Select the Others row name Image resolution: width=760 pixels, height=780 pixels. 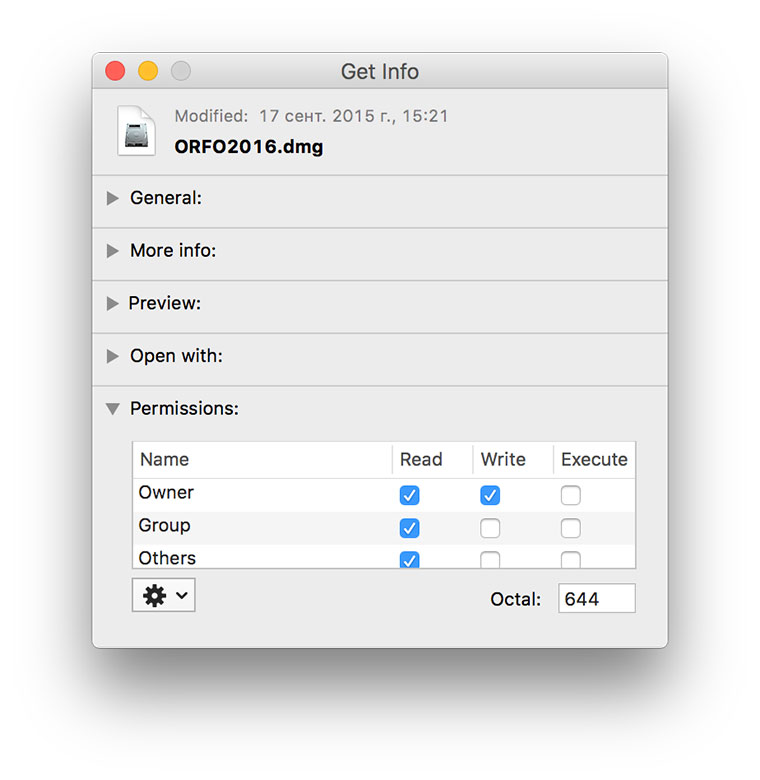(167, 558)
